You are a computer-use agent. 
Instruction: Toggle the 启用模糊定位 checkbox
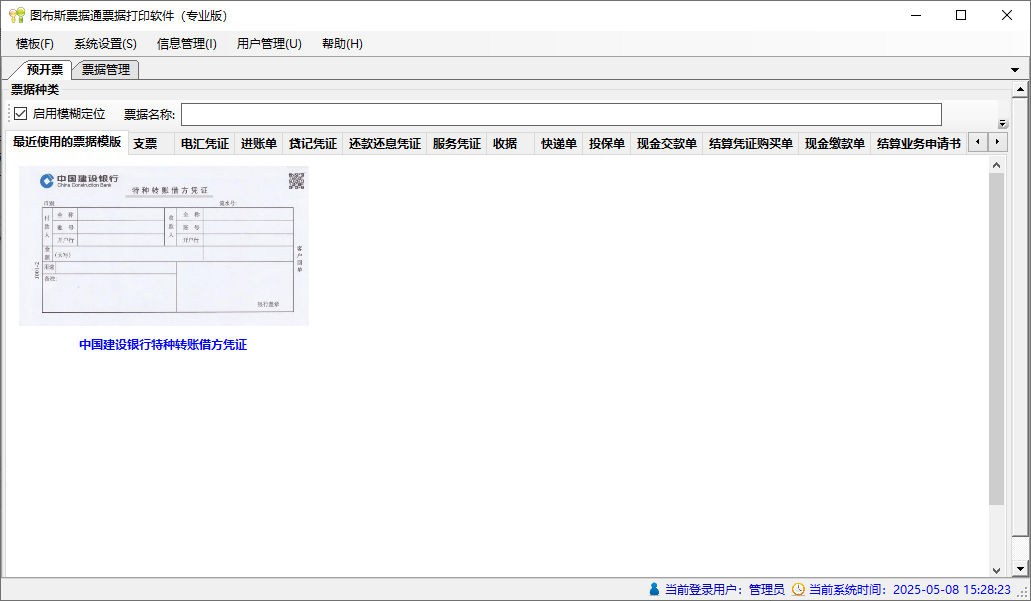20,114
